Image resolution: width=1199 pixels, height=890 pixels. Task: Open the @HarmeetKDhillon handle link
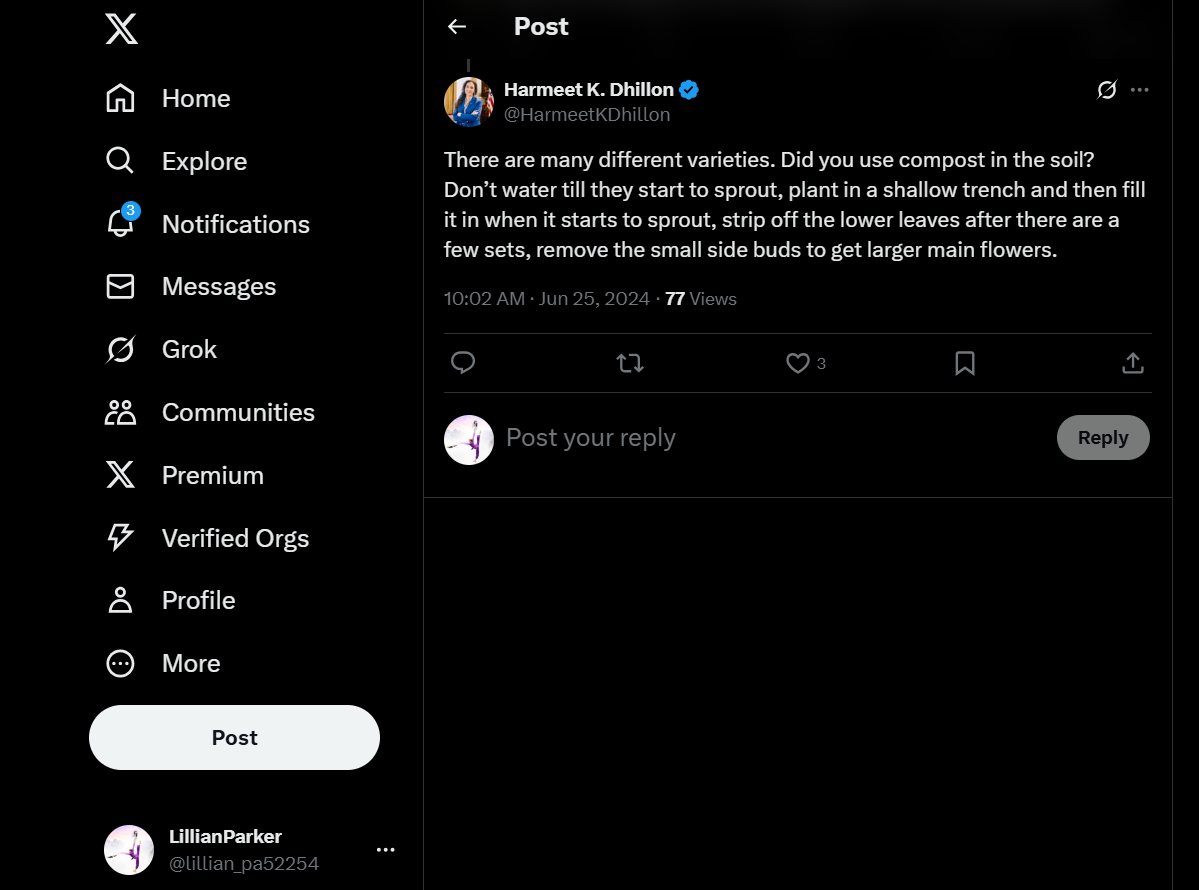tap(587, 115)
